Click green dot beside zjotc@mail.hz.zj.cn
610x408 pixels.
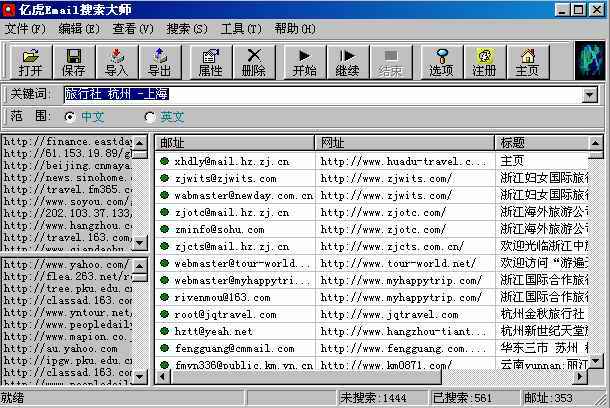(x=165, y=212)
